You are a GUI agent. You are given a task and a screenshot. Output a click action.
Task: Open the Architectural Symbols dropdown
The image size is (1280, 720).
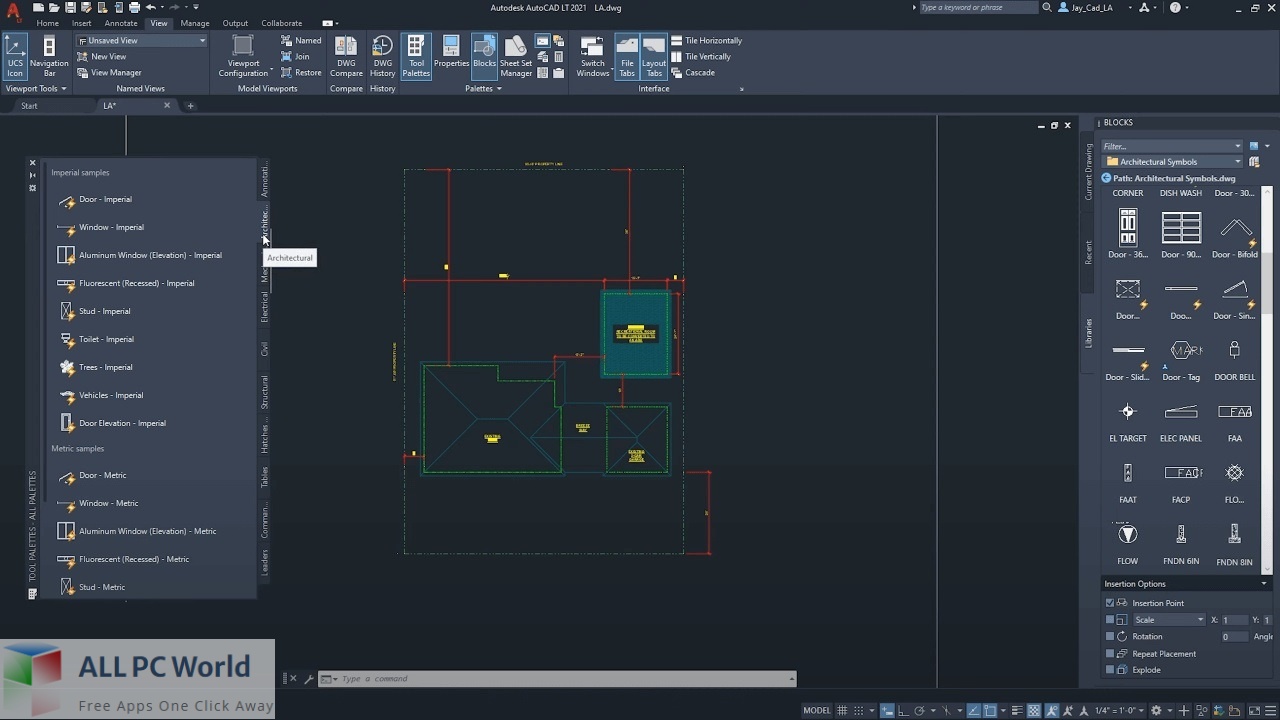pos(1239,161)
